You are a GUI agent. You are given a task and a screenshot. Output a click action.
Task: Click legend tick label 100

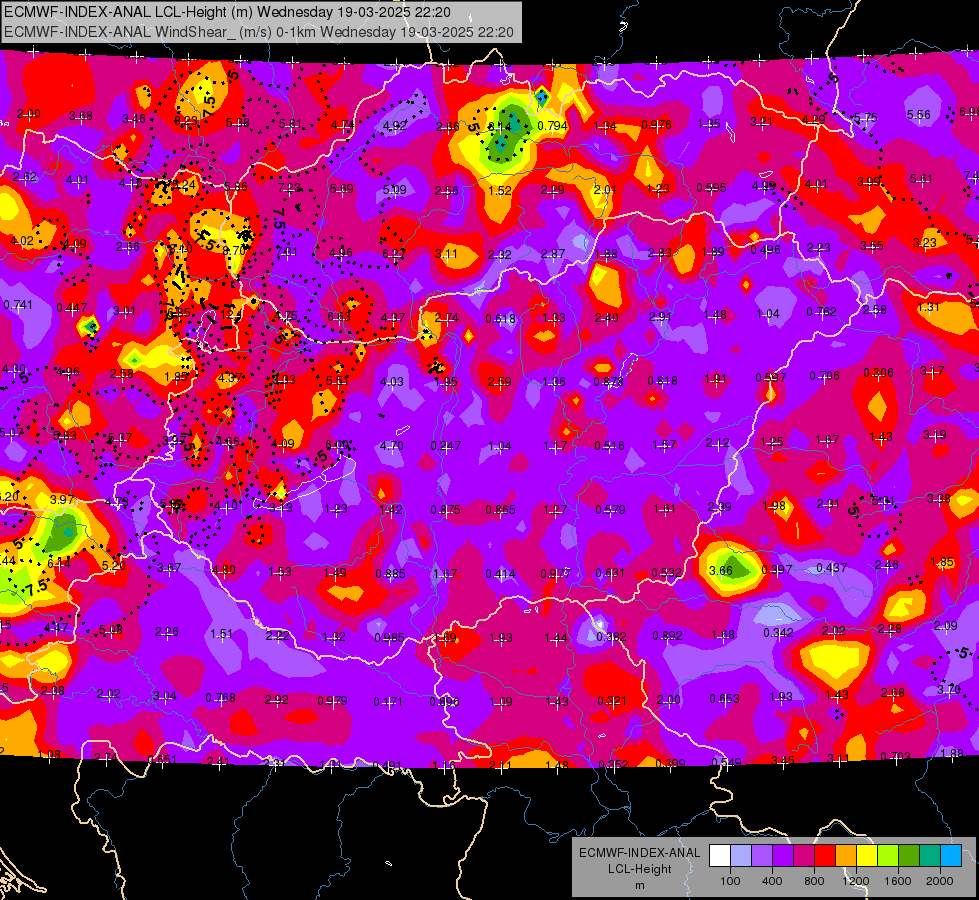[730, 881]
